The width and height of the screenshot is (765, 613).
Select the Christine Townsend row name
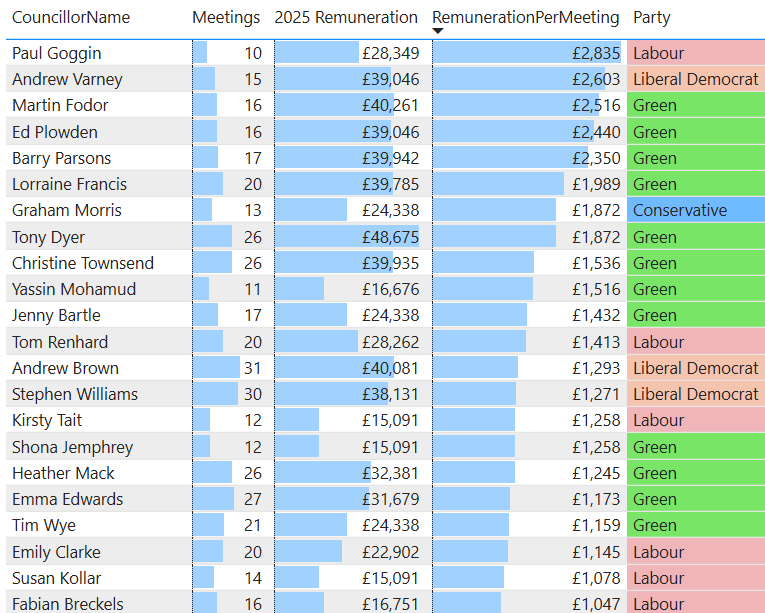(83, 263)
